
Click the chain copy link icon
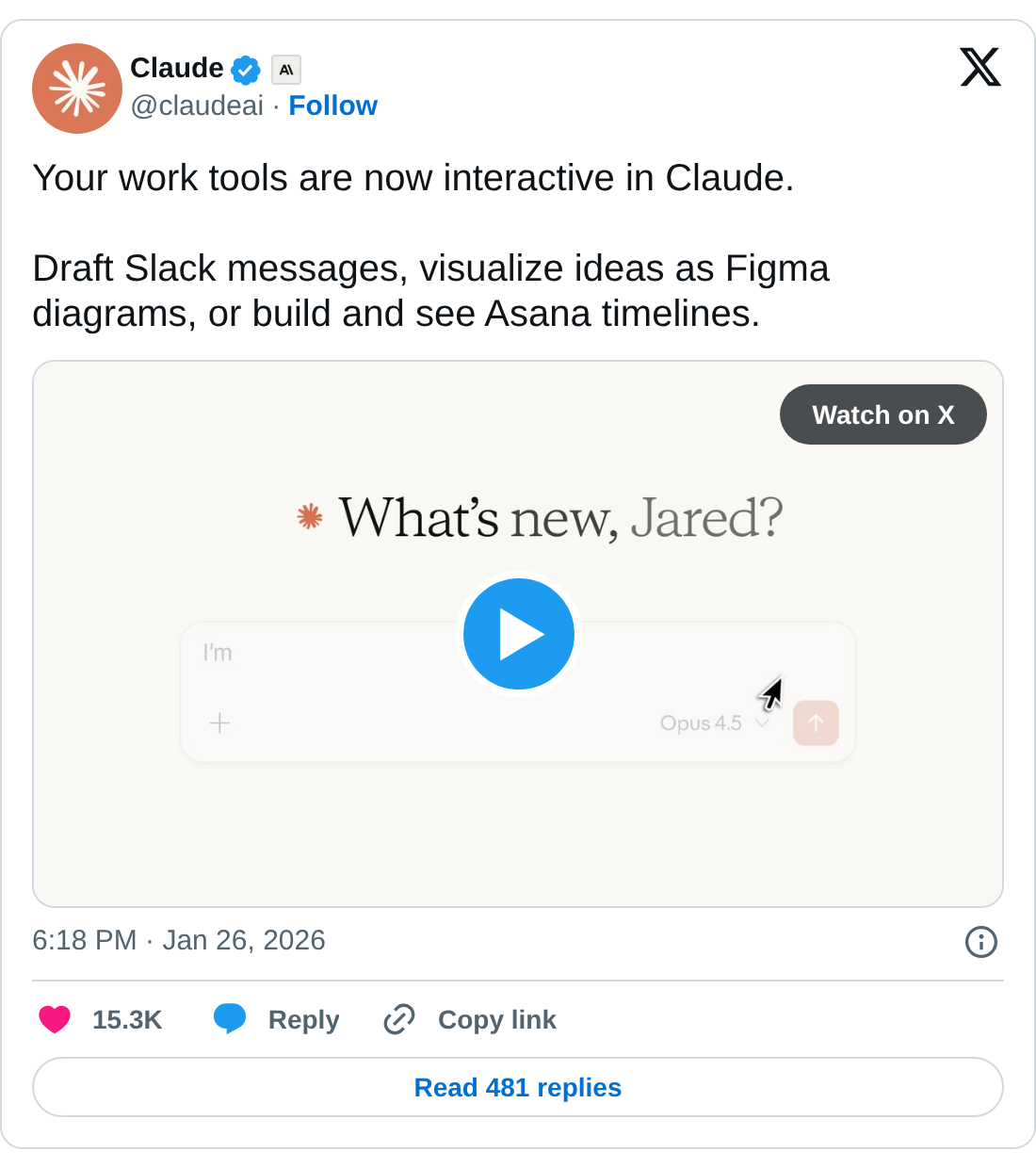399,1019
